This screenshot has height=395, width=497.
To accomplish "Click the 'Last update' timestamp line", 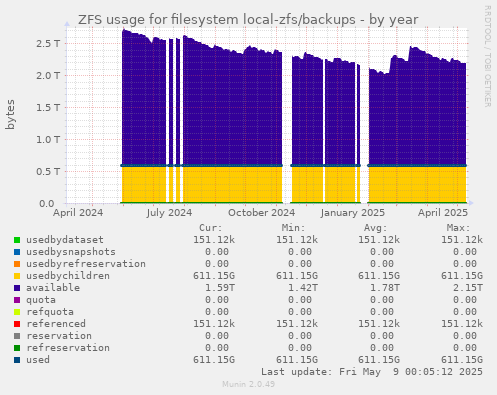I will tap(372, 372).
